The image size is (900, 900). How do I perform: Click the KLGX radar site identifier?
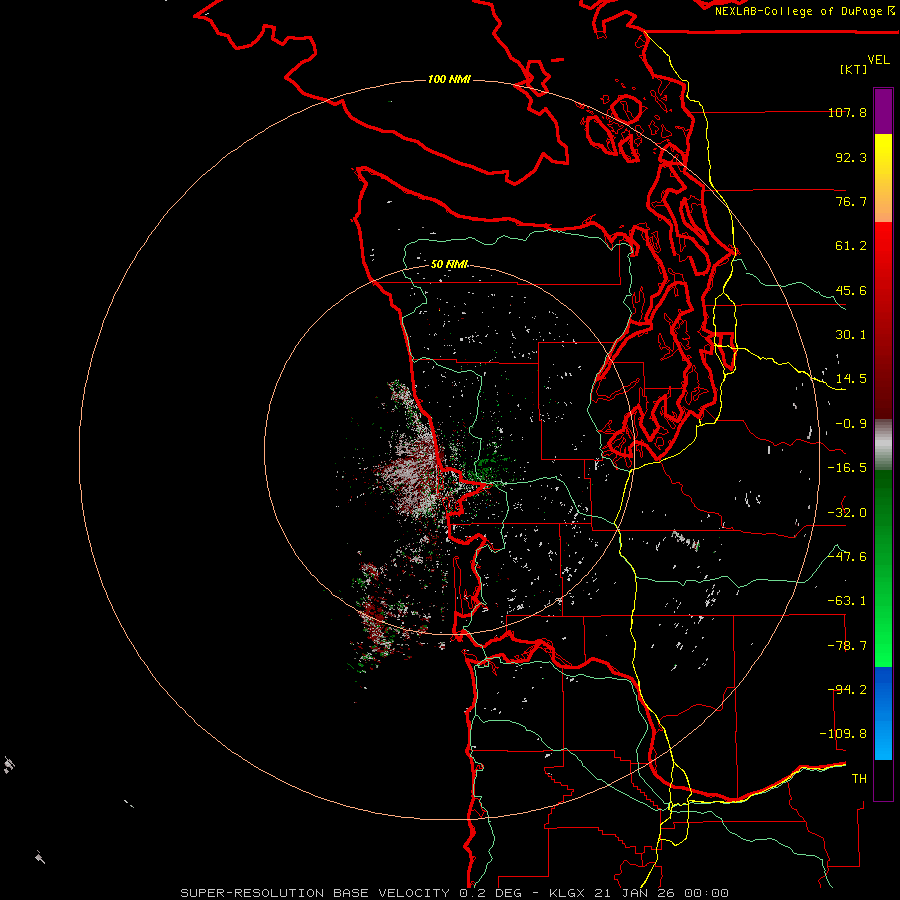pyautogui.click(x=567, y=893)
